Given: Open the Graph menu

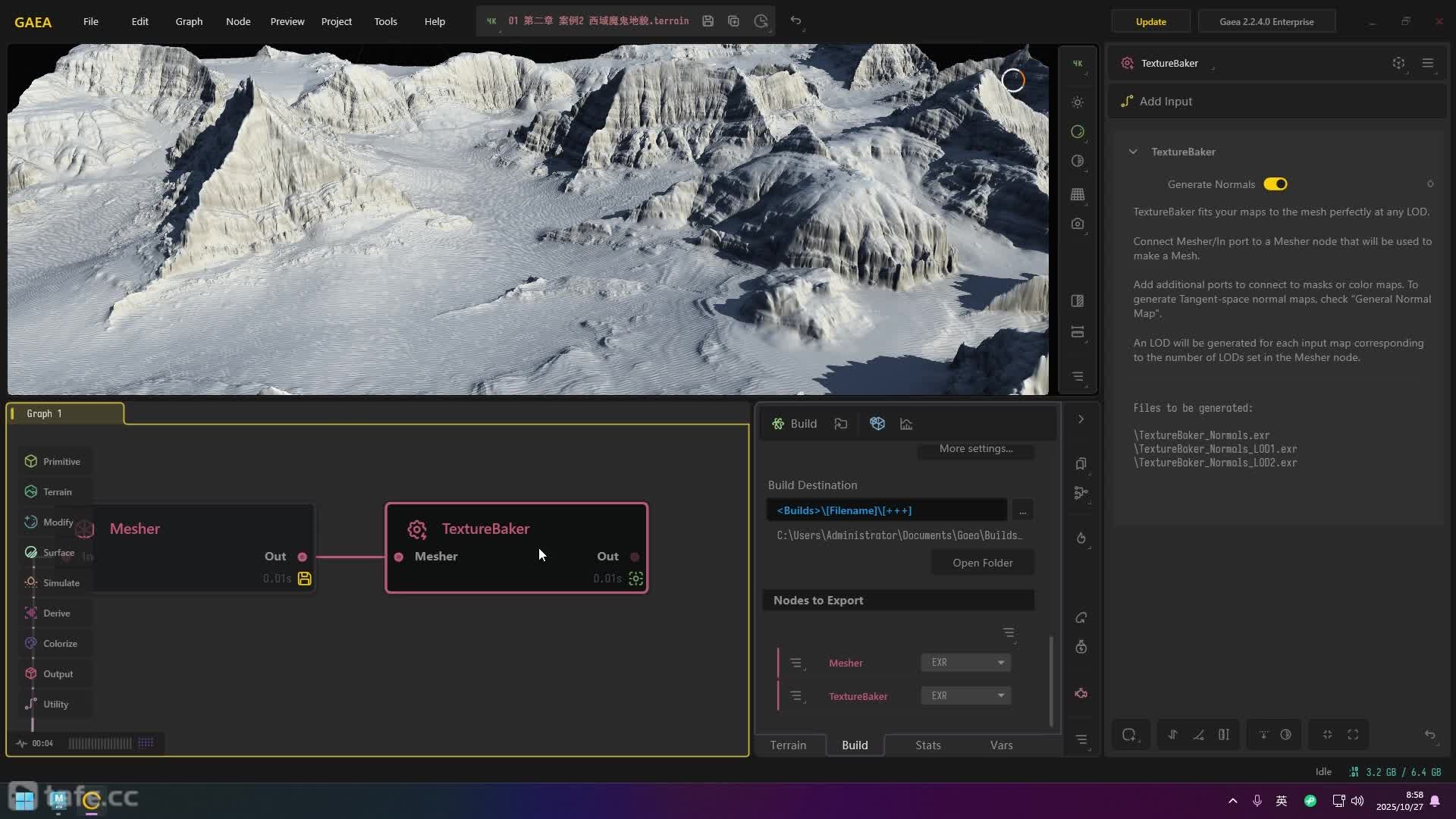Looking at the screenshot, I should (189, 21).
